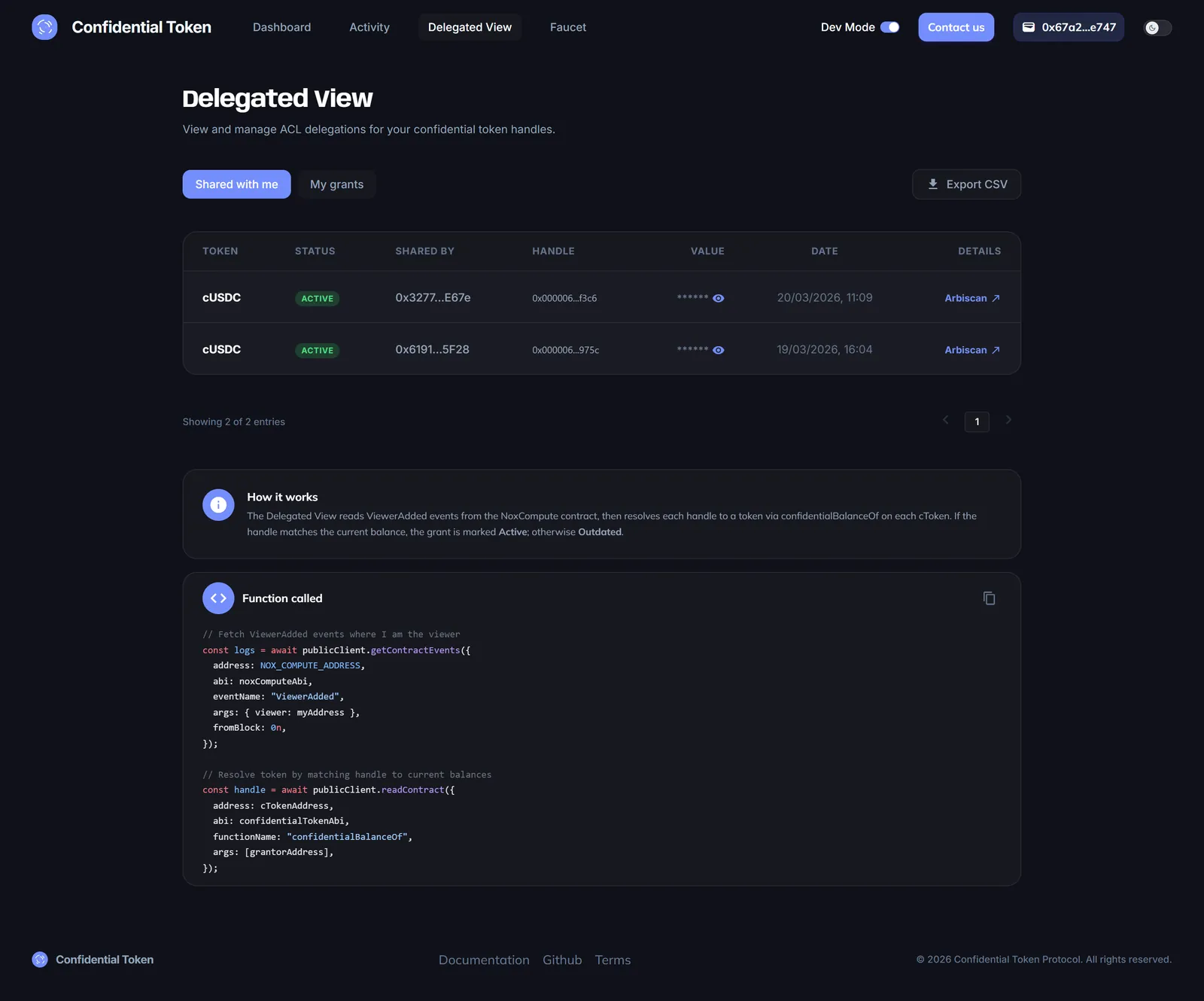Click shared-by address 0x6191...5F28

click(432, 350)
